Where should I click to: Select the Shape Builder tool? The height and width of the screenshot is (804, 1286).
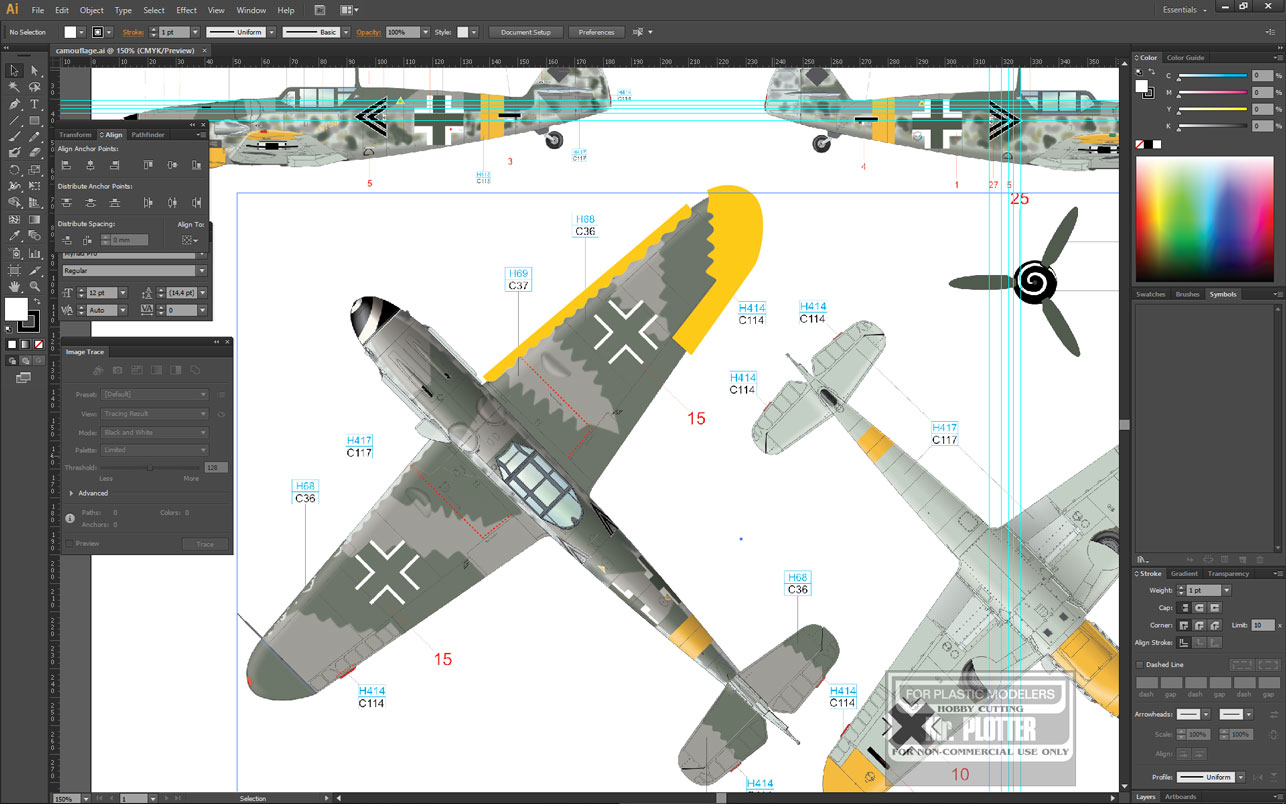click(x=15, y=203)
